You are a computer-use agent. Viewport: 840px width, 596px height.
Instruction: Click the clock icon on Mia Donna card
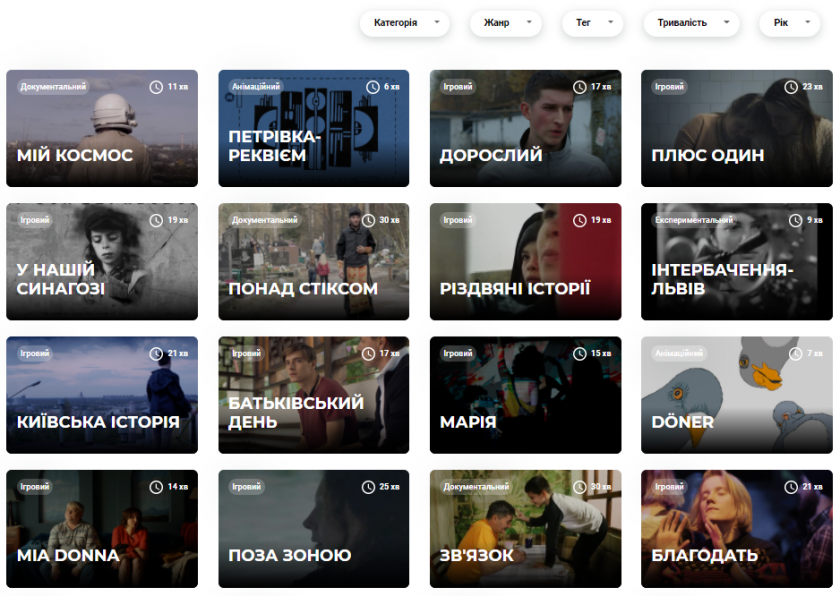156,487
